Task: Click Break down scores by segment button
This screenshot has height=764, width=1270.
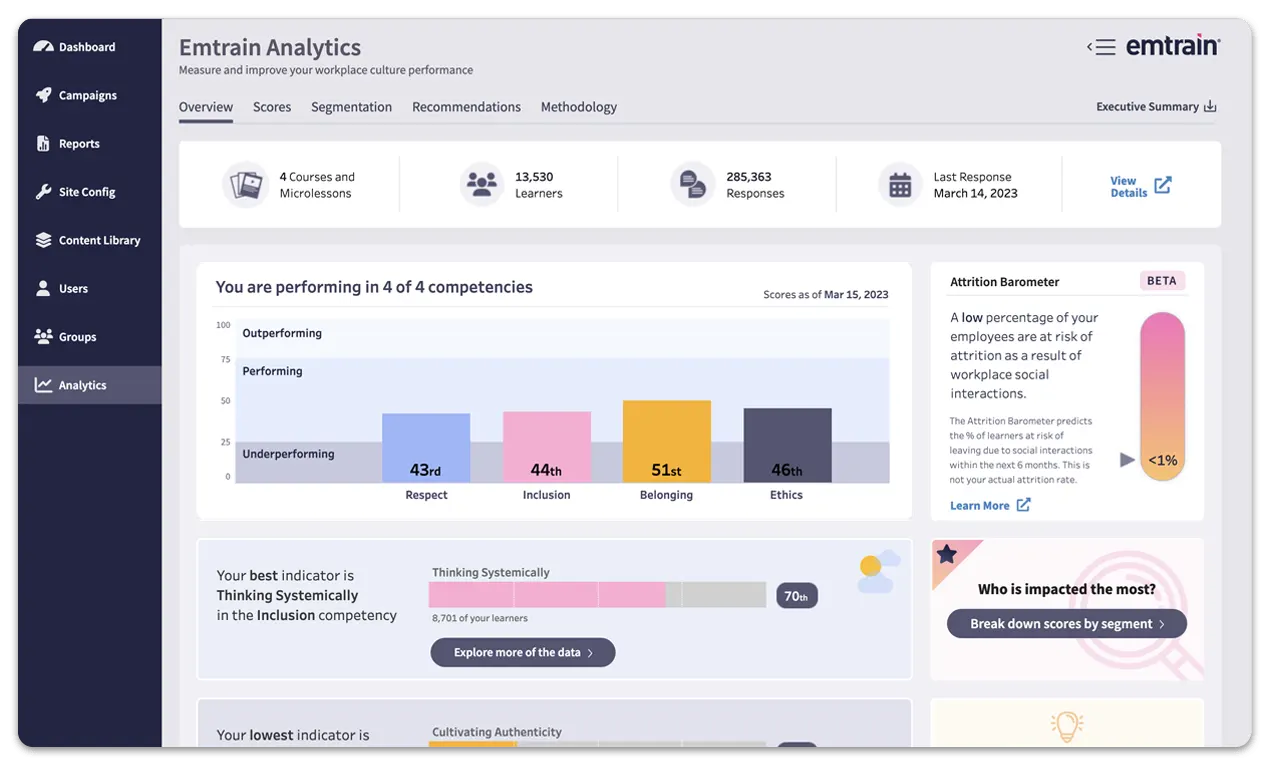Action: coord(1067,624)
